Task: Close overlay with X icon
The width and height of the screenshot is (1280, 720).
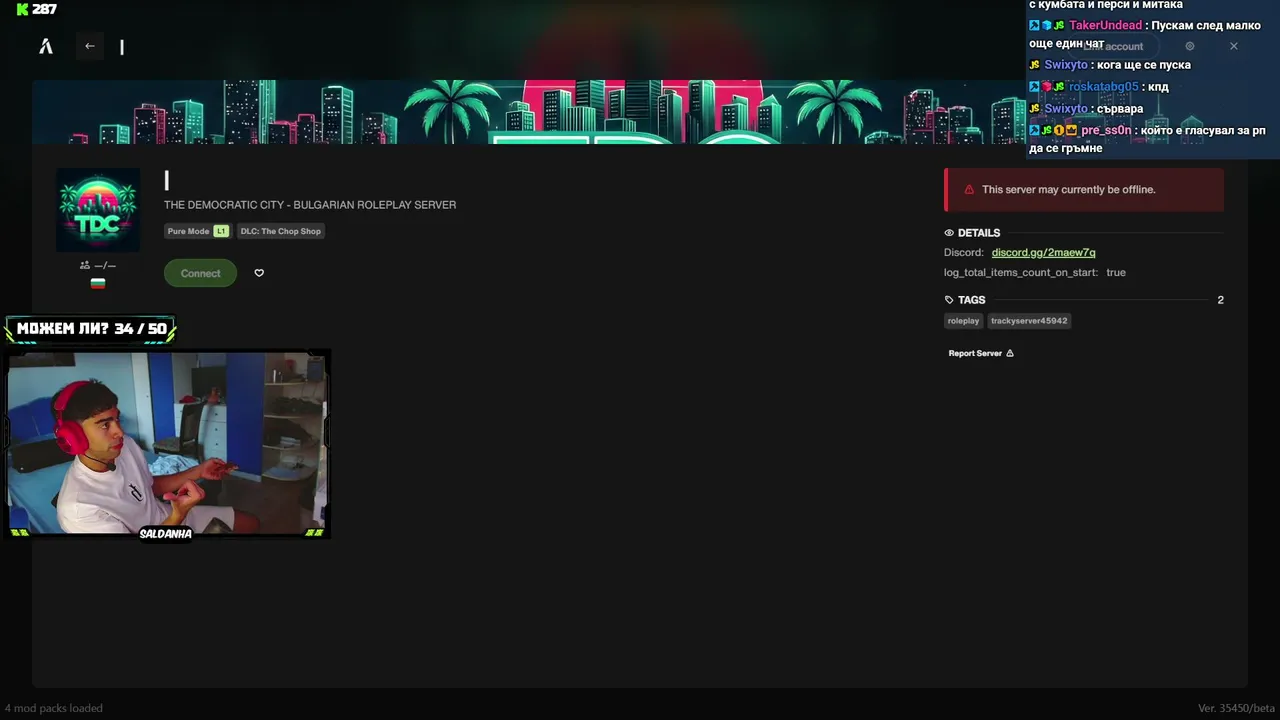Action: click(1234, 46)
